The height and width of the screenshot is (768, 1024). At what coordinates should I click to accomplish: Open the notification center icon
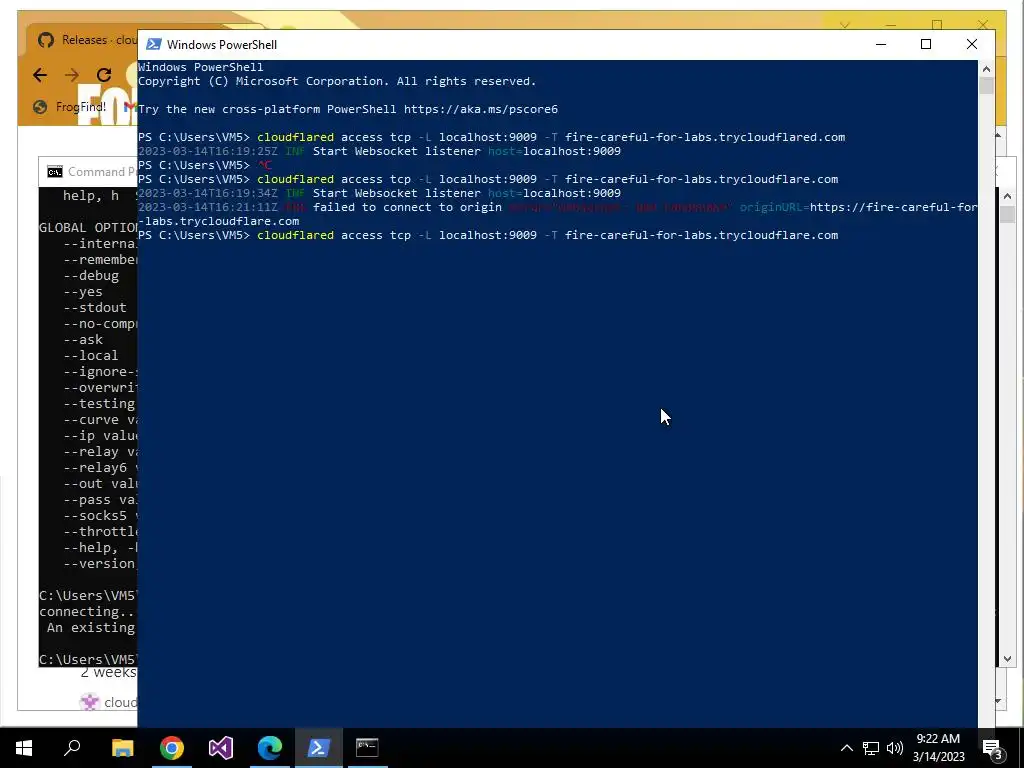993,748
